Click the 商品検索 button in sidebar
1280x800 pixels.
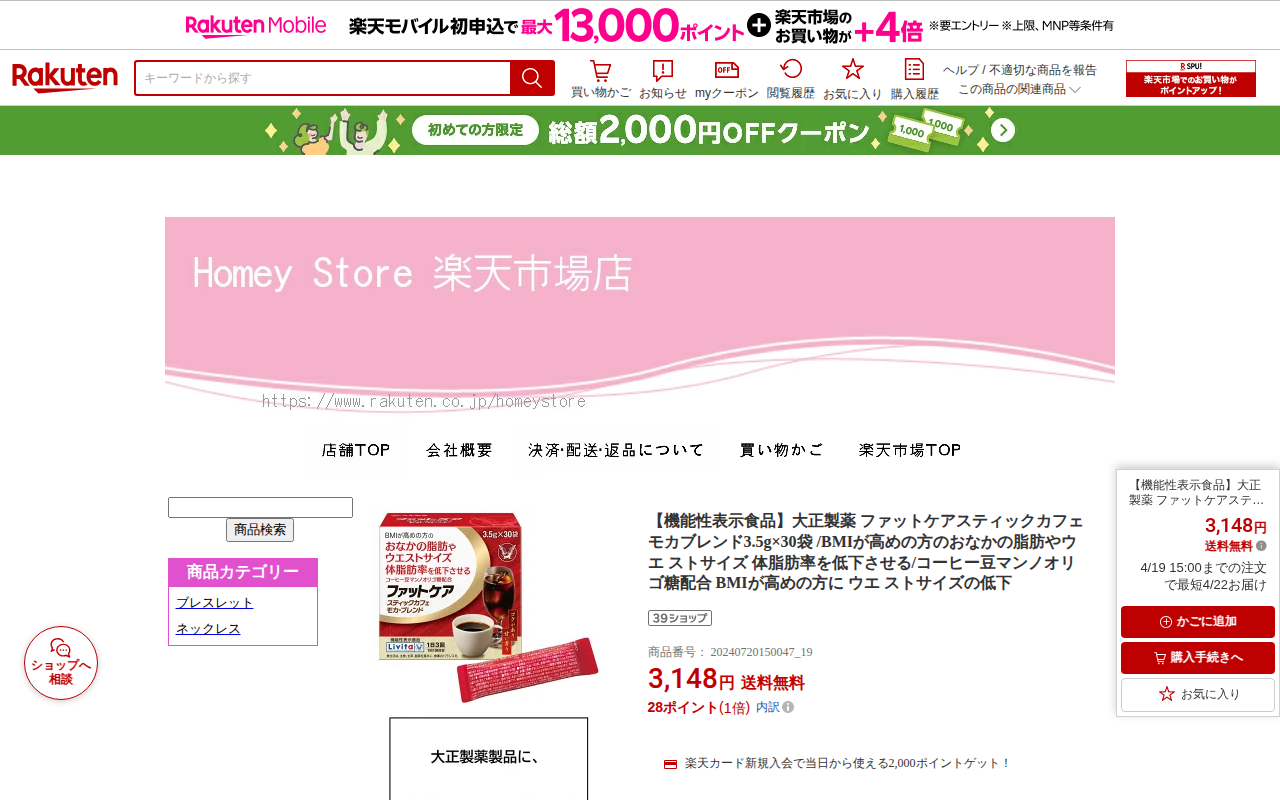[x=260, y=530]
